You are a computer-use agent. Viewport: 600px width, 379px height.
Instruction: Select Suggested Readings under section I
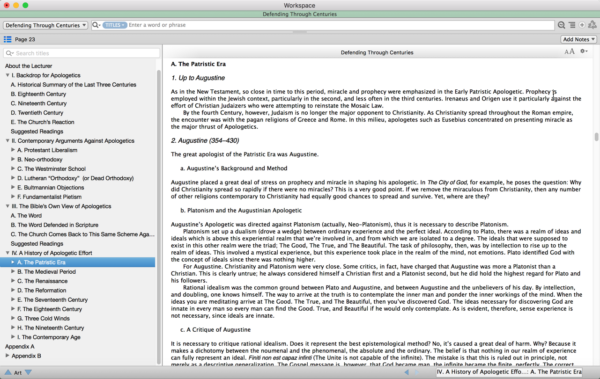pyautogui.click(x=37, y=131)
